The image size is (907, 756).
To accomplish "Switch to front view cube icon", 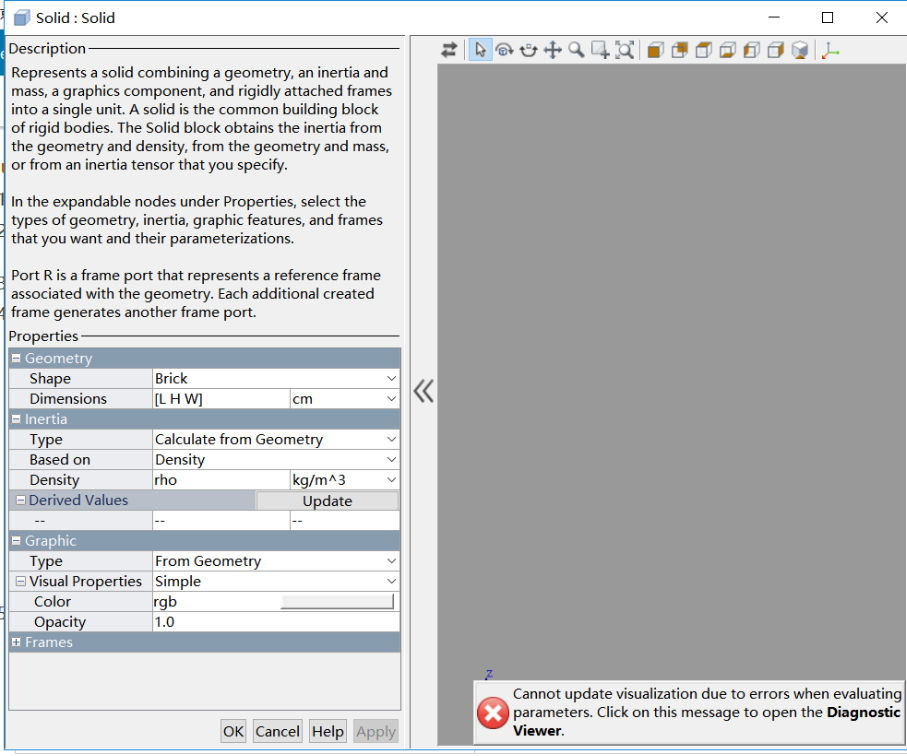I will (x=655, y=50).
